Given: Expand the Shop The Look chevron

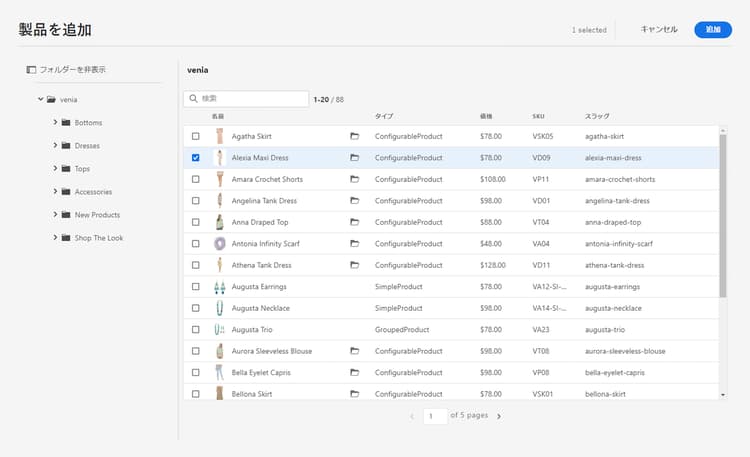Looking at the screenshot, I should click(55, 237).
